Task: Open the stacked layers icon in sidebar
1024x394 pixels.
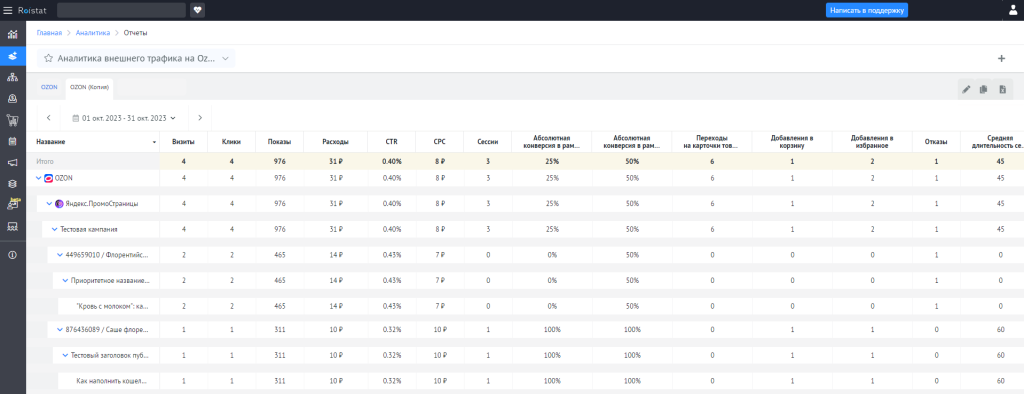Action: [12, 184]
